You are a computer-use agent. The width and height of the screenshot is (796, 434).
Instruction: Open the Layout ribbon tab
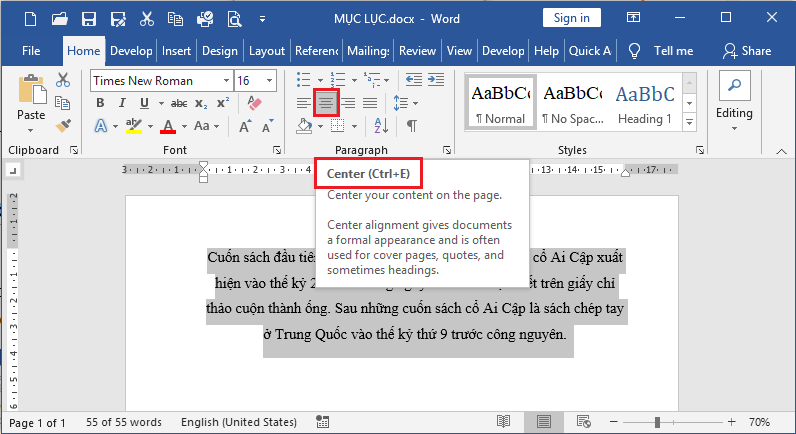(267, 51)
